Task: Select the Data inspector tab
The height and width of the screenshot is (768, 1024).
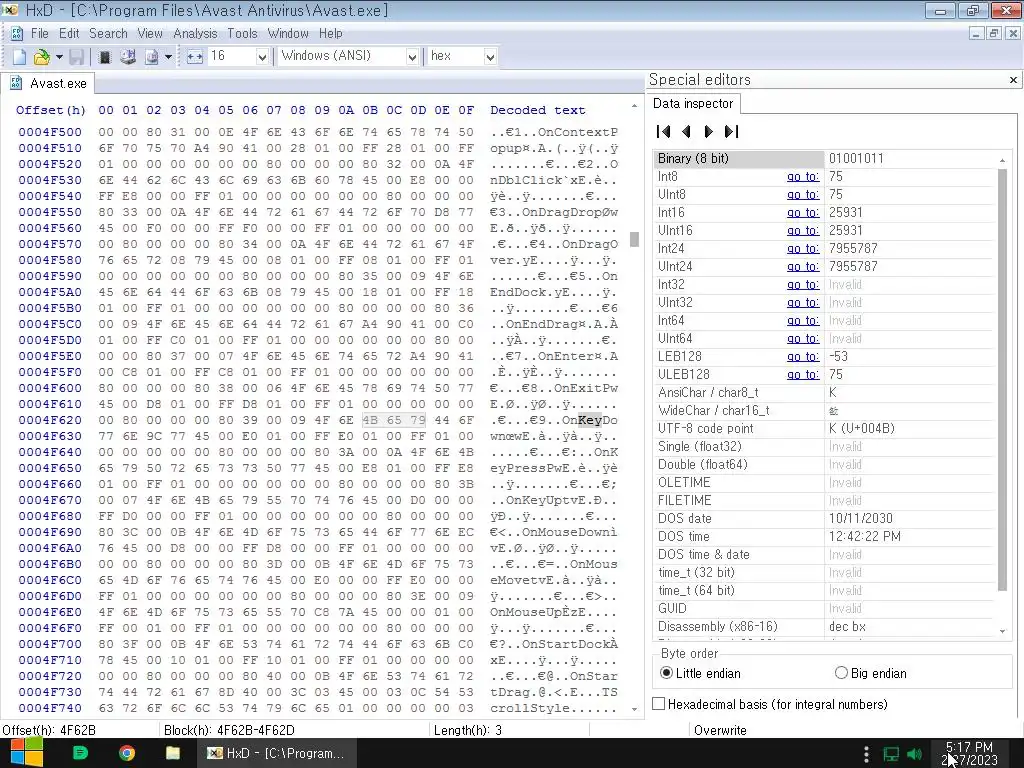Action: pyautogui.click(x=693, y=103)
